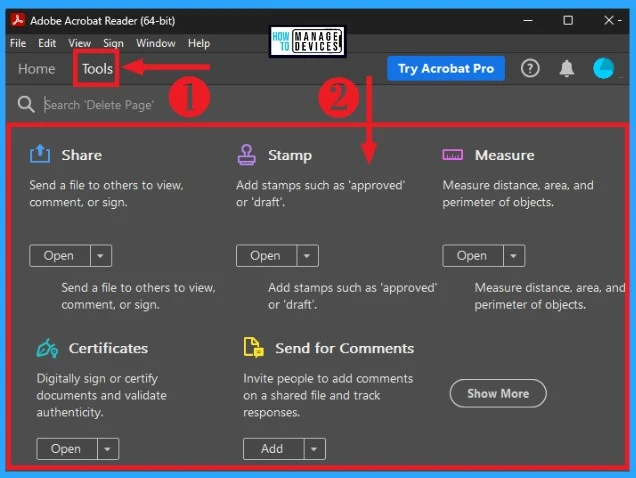This screenshot has width=636, height=478.
Task: Switch to the Home tab
Action: 37,69
